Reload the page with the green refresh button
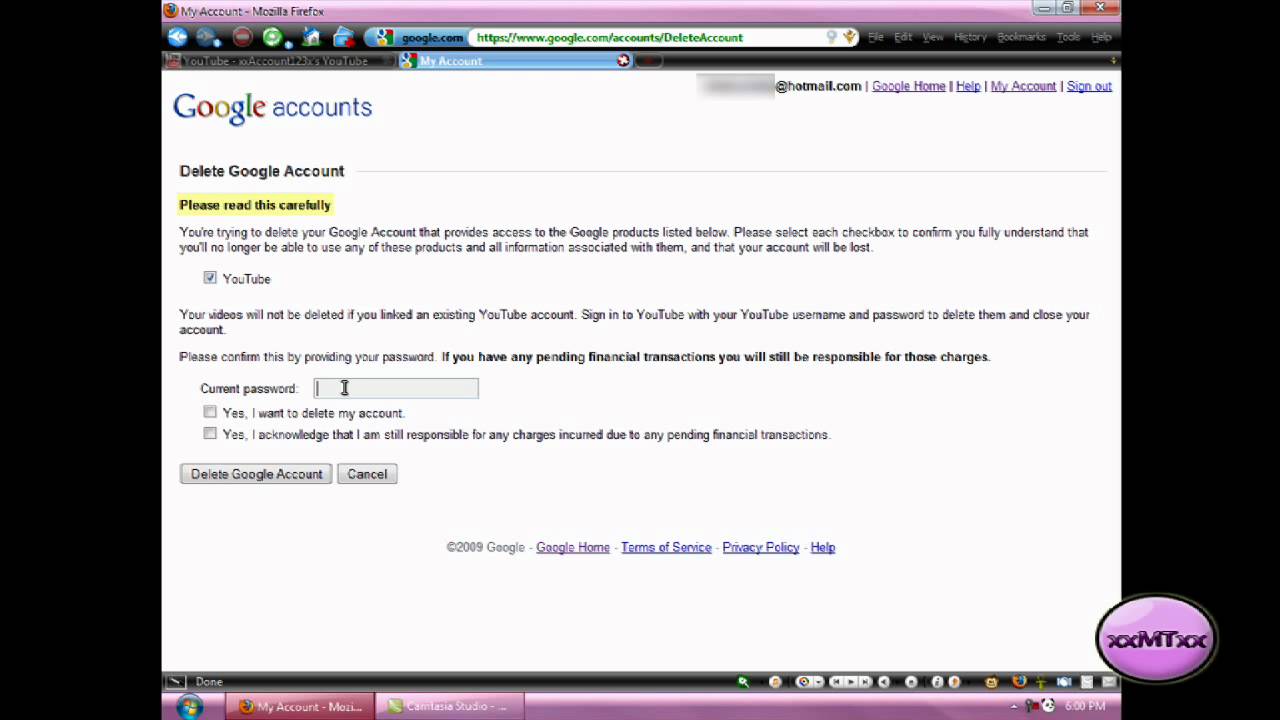1280x720 pixels. (273, 37)
